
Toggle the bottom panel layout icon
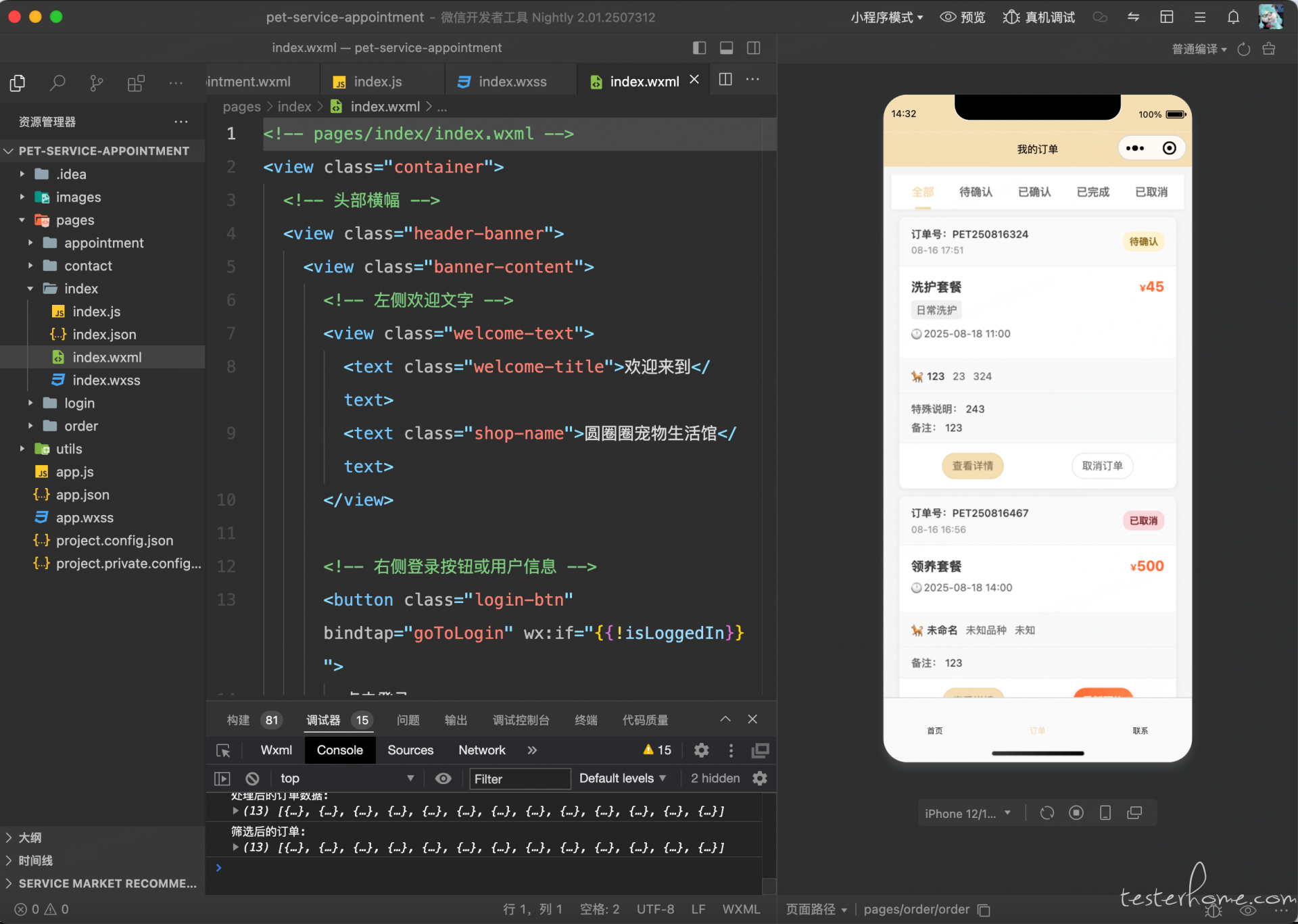pos(727,48)
